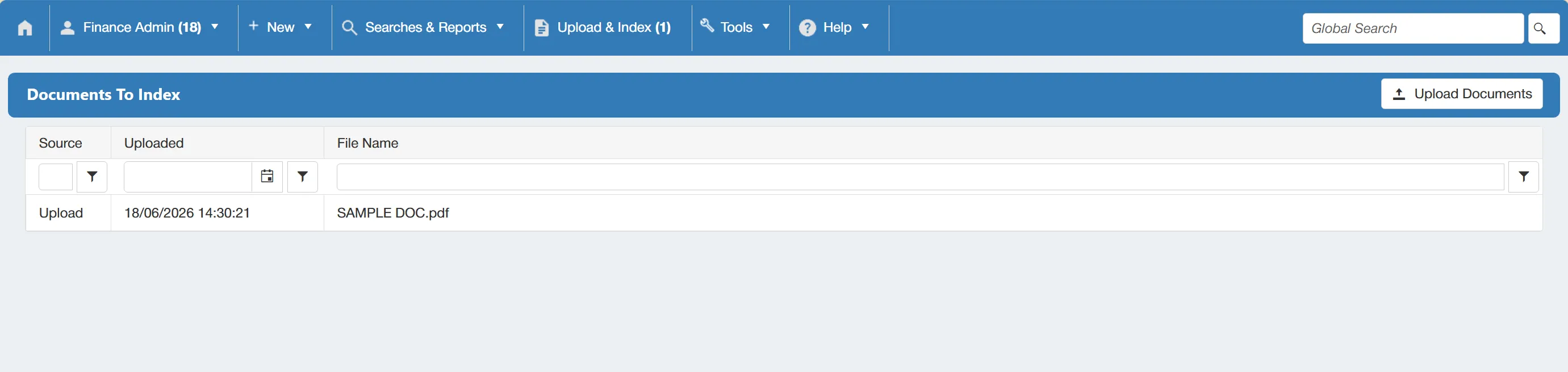
Task: Click the wrench icon beside Tools
Action: 706,26
